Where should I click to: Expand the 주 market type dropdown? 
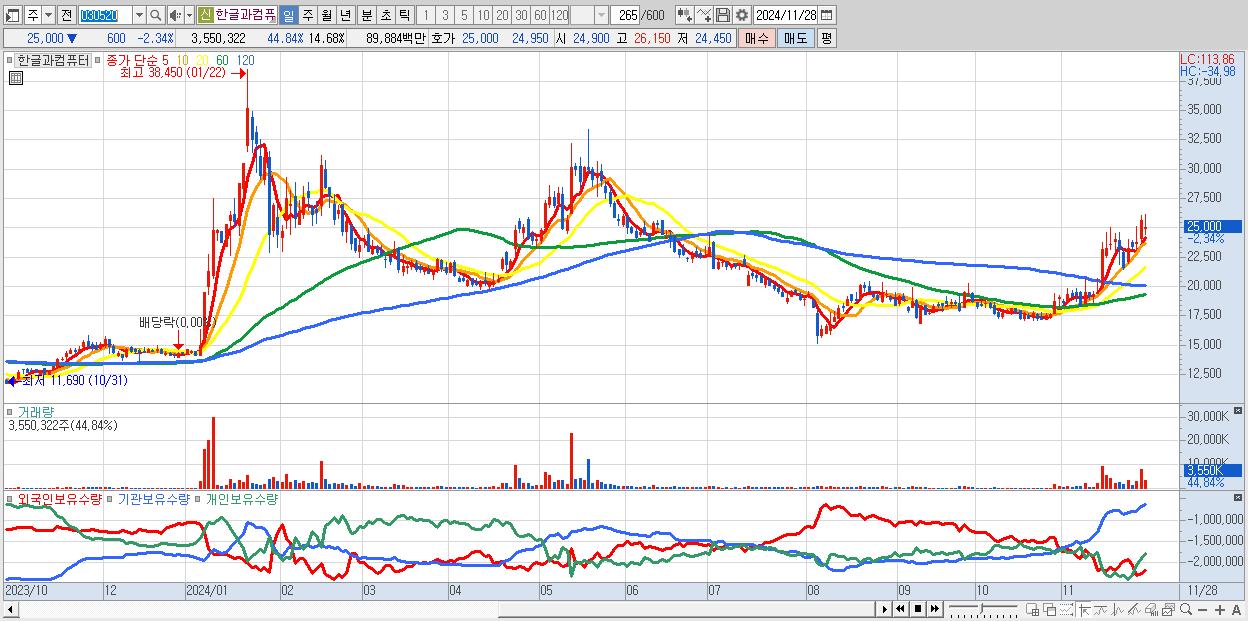click(x=48, y=15)
